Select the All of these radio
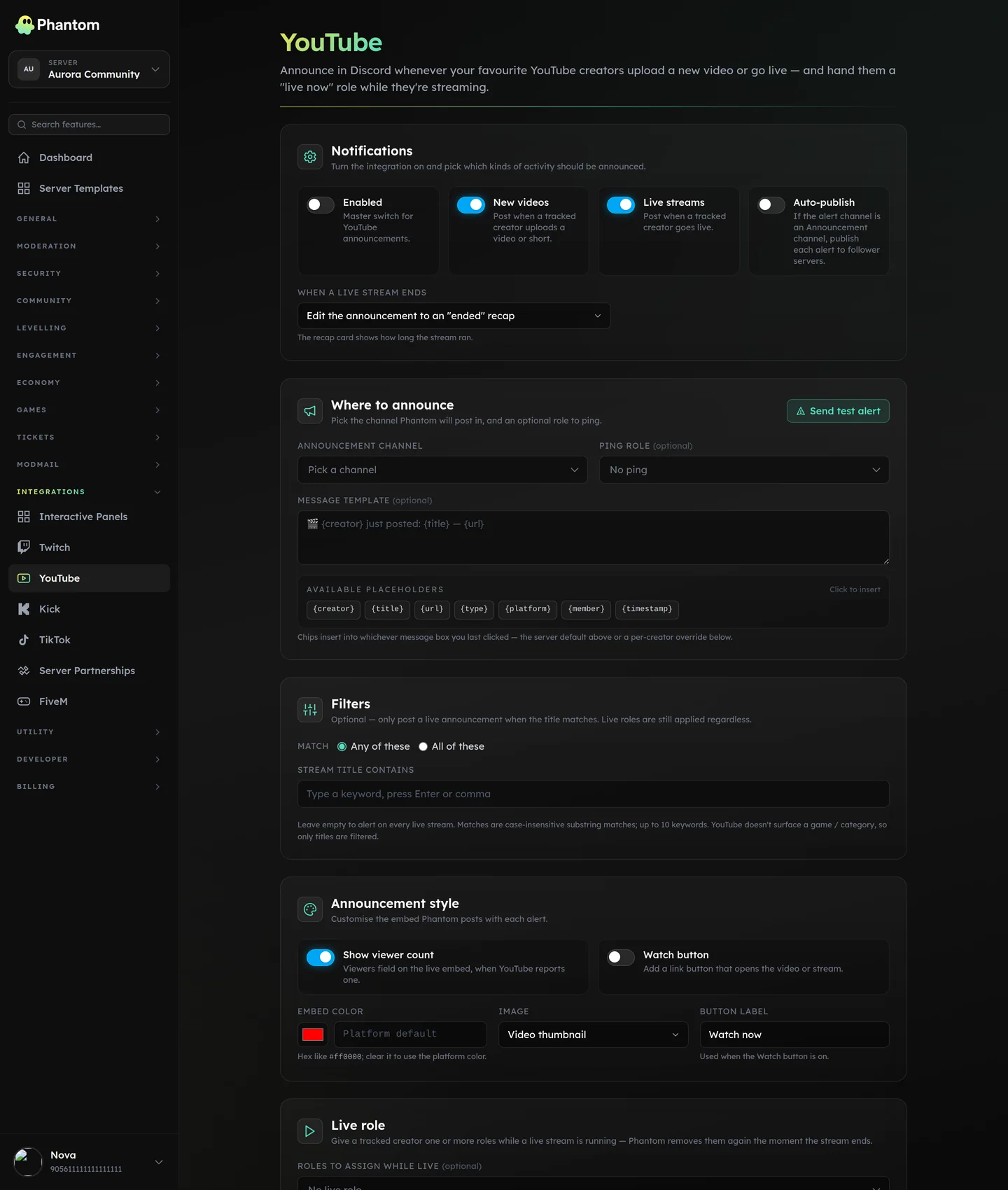The width and height of the screenshot is (1008, 1190). coord(423,747)
